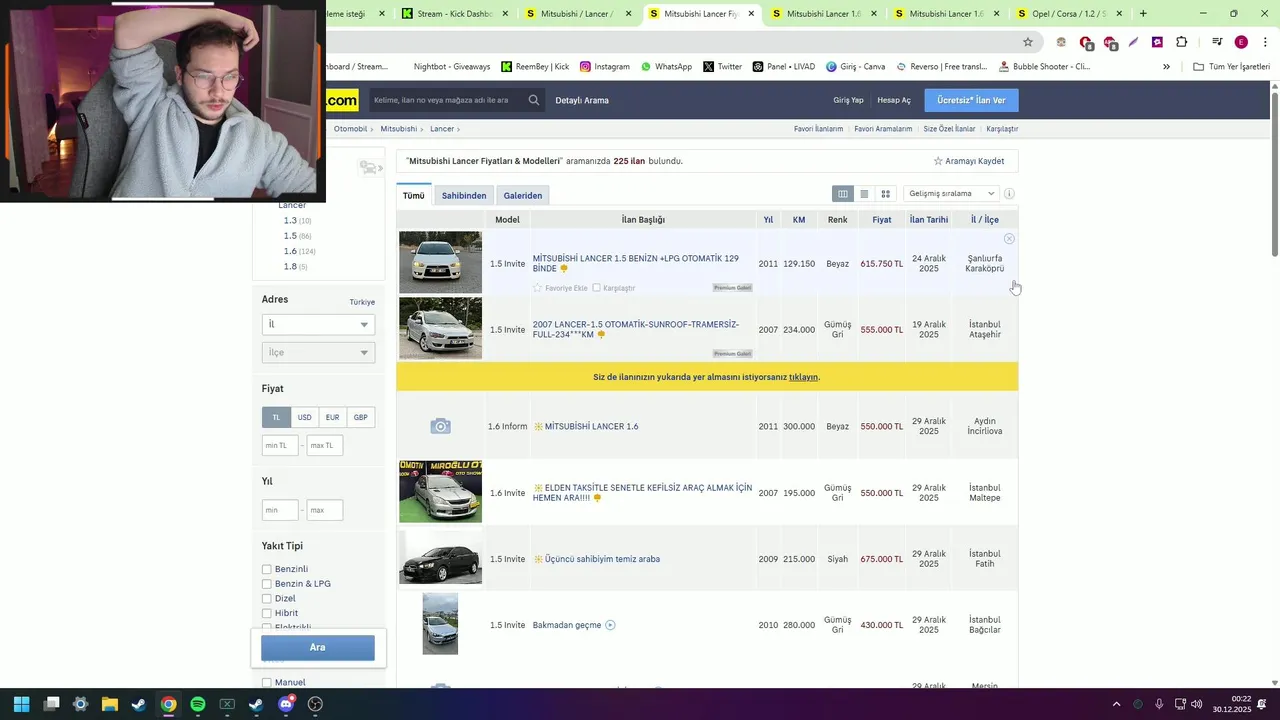
Task: Bookmark this page with star icon
Action: tap(1027, 42)
